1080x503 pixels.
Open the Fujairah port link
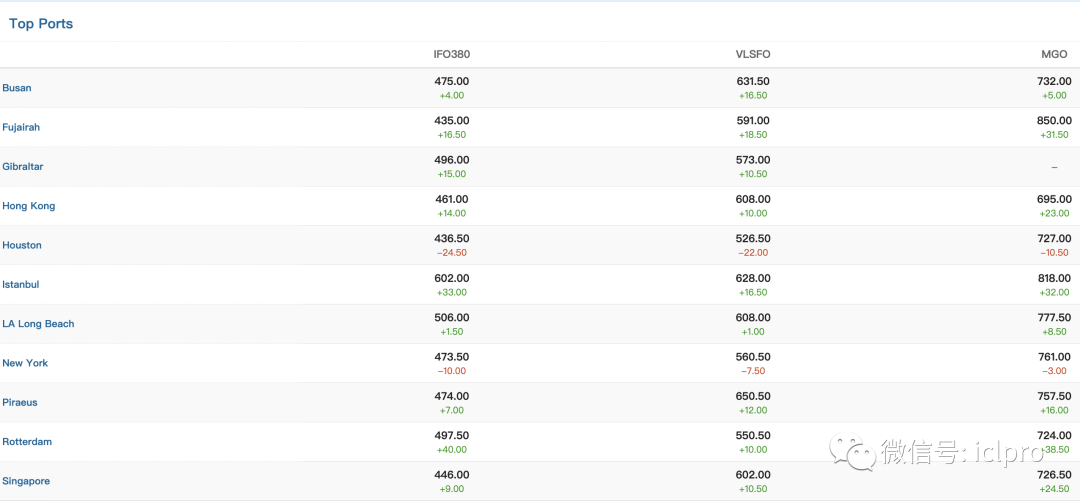coord(21,127)
